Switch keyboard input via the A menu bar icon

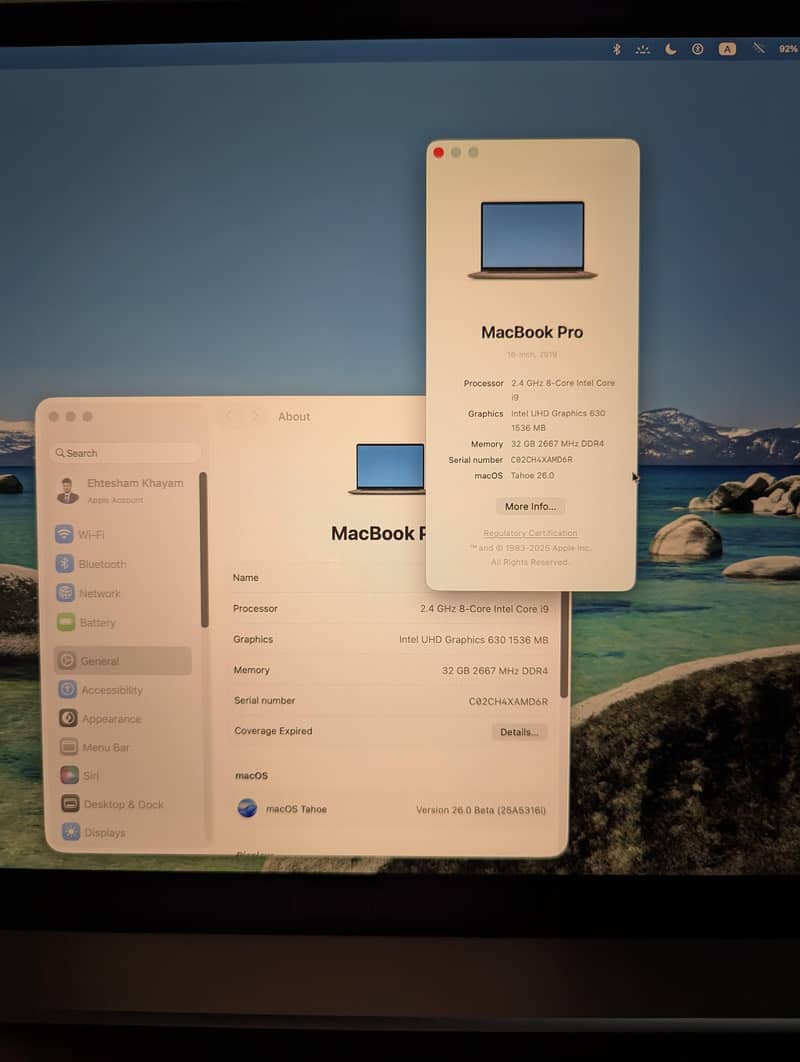click(x=727, y=48)
